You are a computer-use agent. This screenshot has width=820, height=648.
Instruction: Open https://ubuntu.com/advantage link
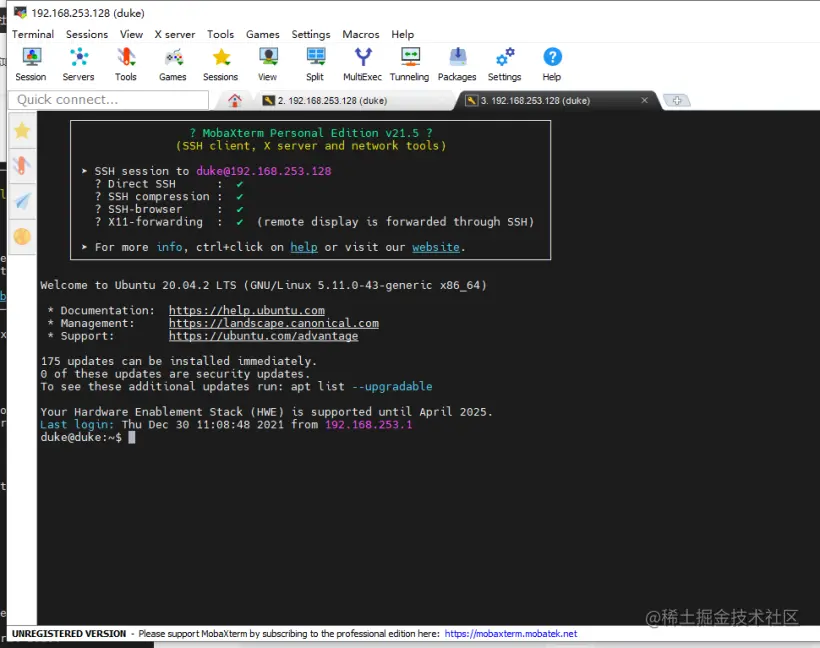264,336
